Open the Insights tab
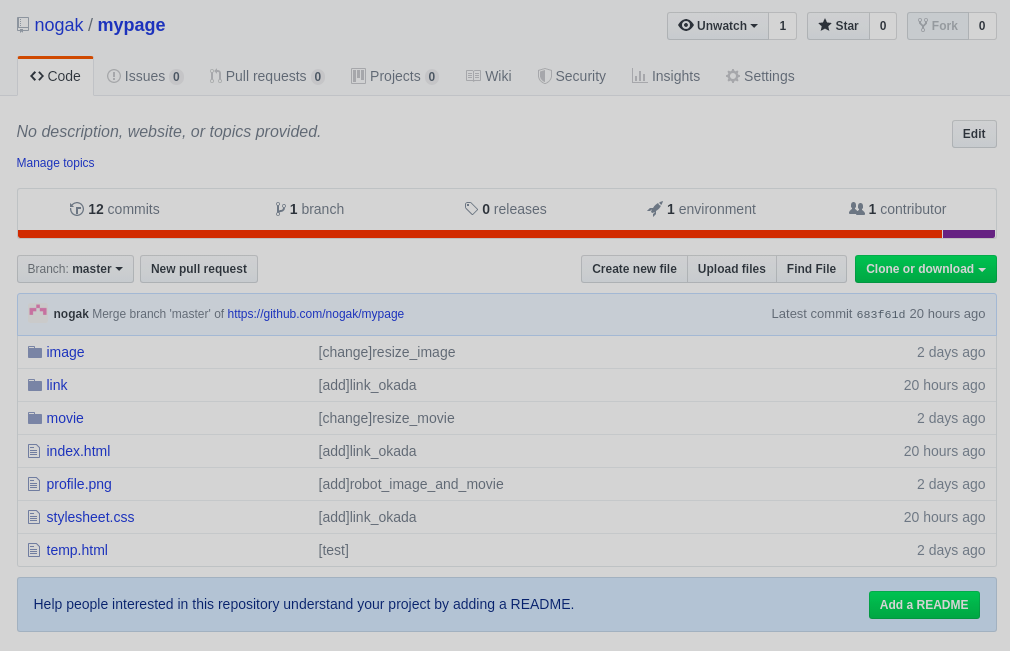This screenshot has width=1010, height=651. (666, 76)
